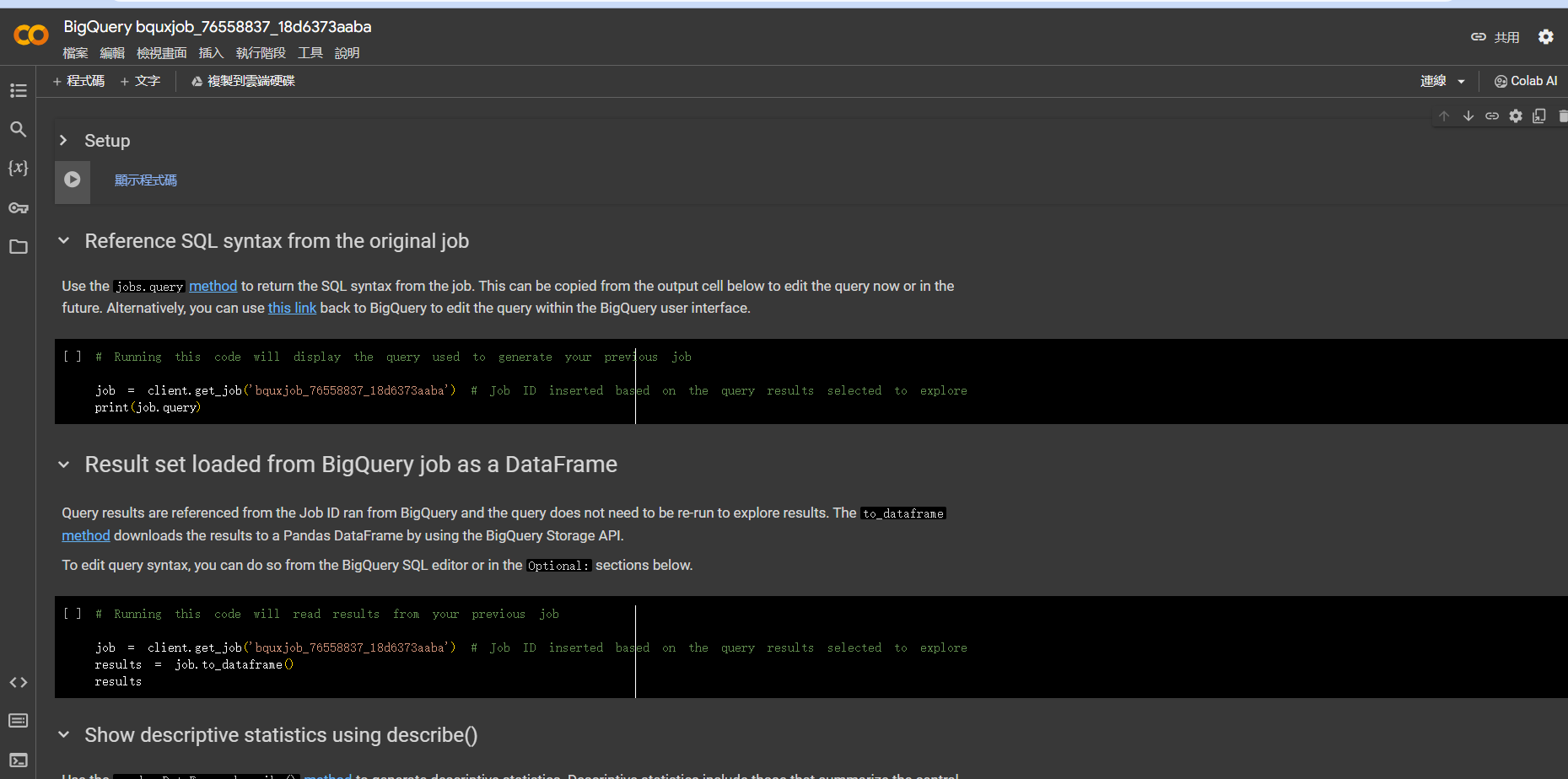This screenshot has height=779, width=1568.
Task: Open the 插入 menu
Action: (x=212, y=53)
